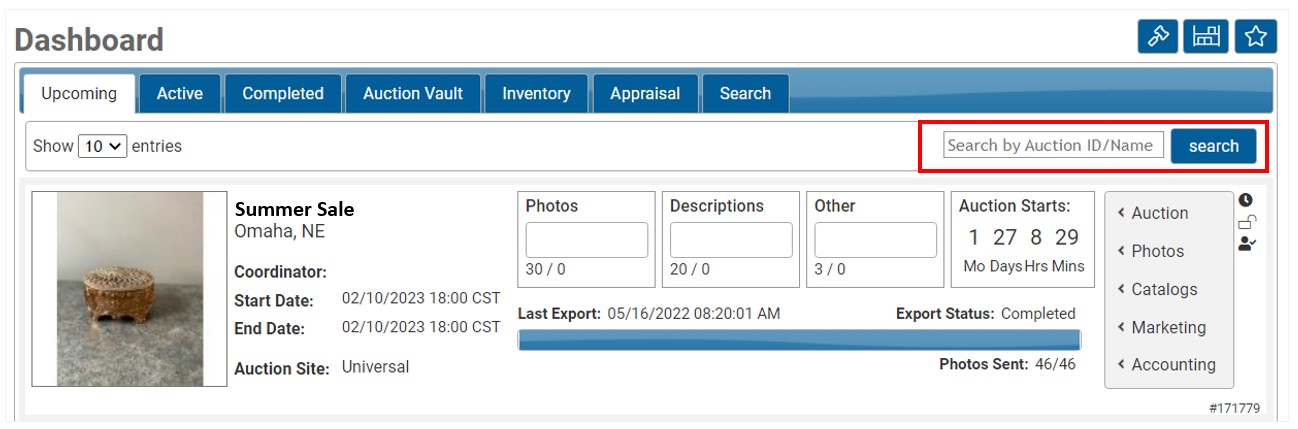This screenshot has width=1298, height=429.
Task: Click the inventory shelves icon button
Action: click(x=1206, y=37)
